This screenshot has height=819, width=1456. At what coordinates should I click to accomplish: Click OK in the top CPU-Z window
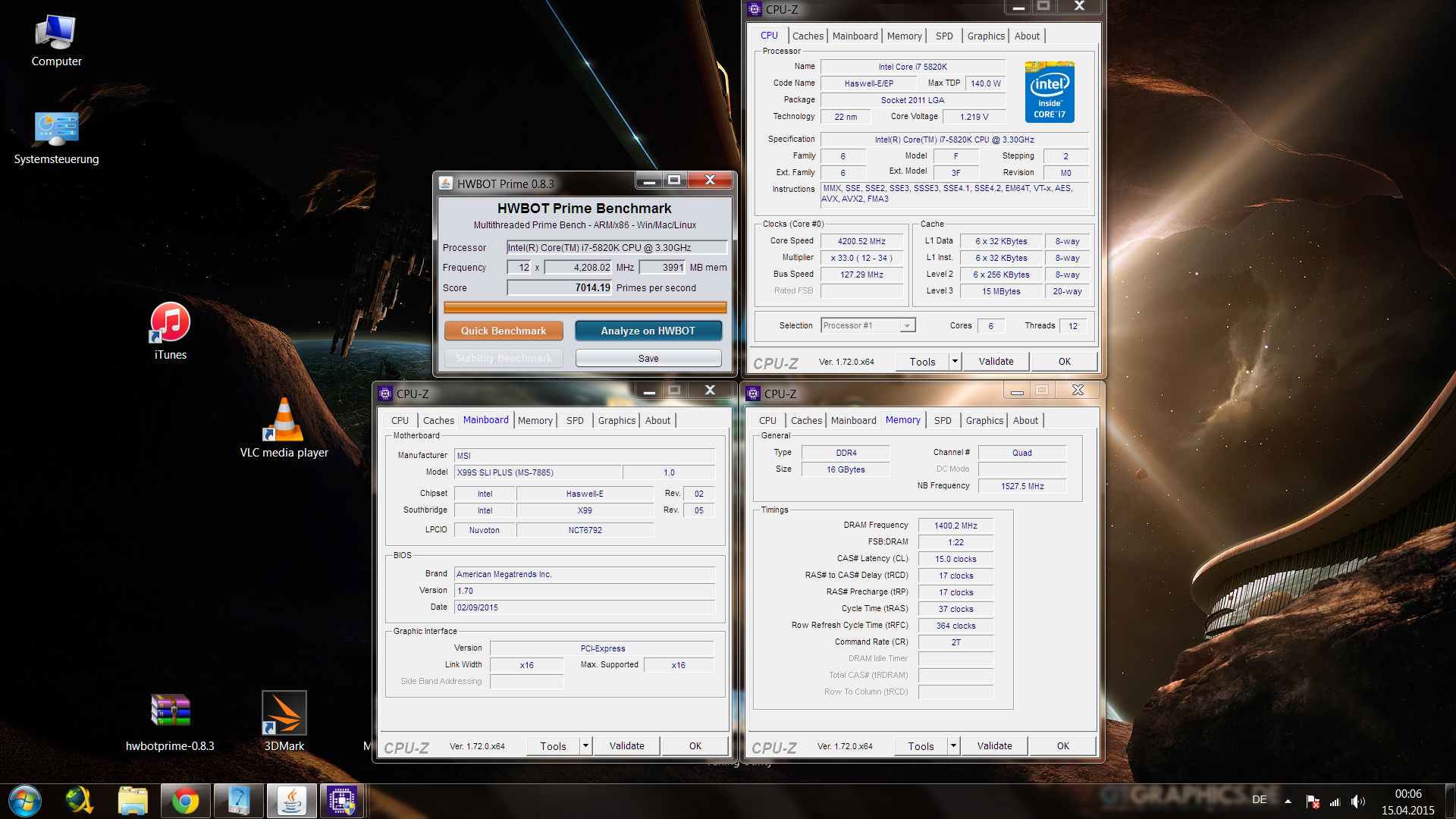click(1064, 361)
